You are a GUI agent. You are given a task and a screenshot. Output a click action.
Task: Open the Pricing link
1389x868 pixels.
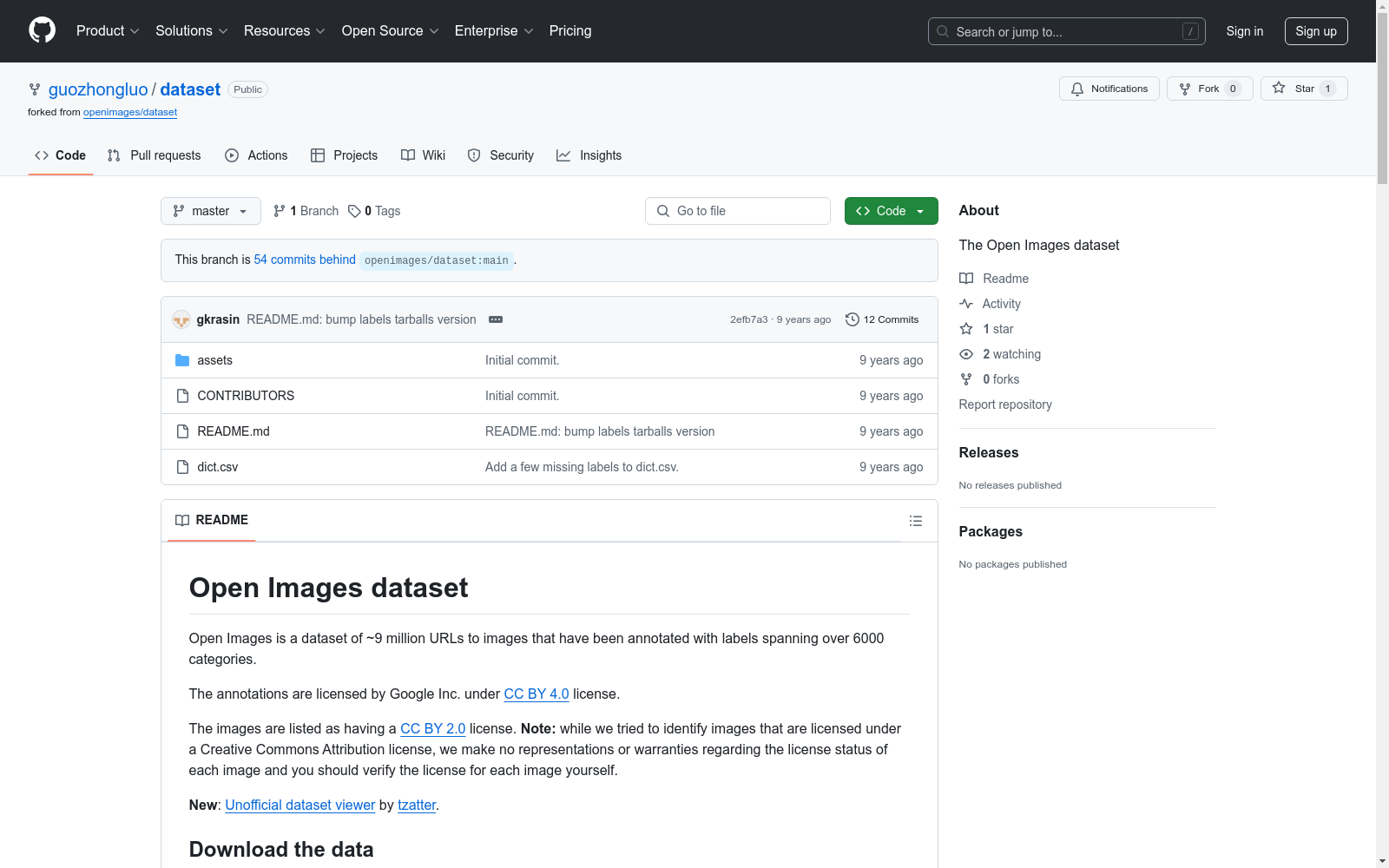tap(570, 30)
